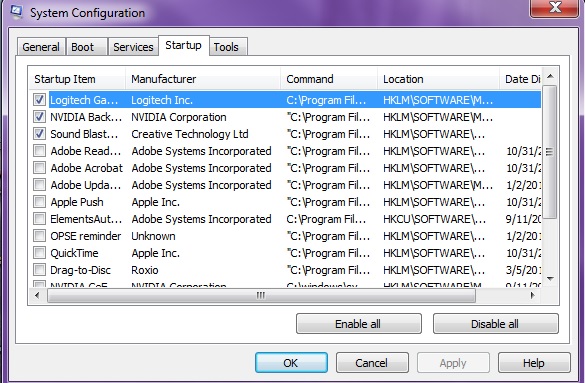Click the vertical scrollbar up arrow
The image size is (585, 383).
click(x=550, y=77)
